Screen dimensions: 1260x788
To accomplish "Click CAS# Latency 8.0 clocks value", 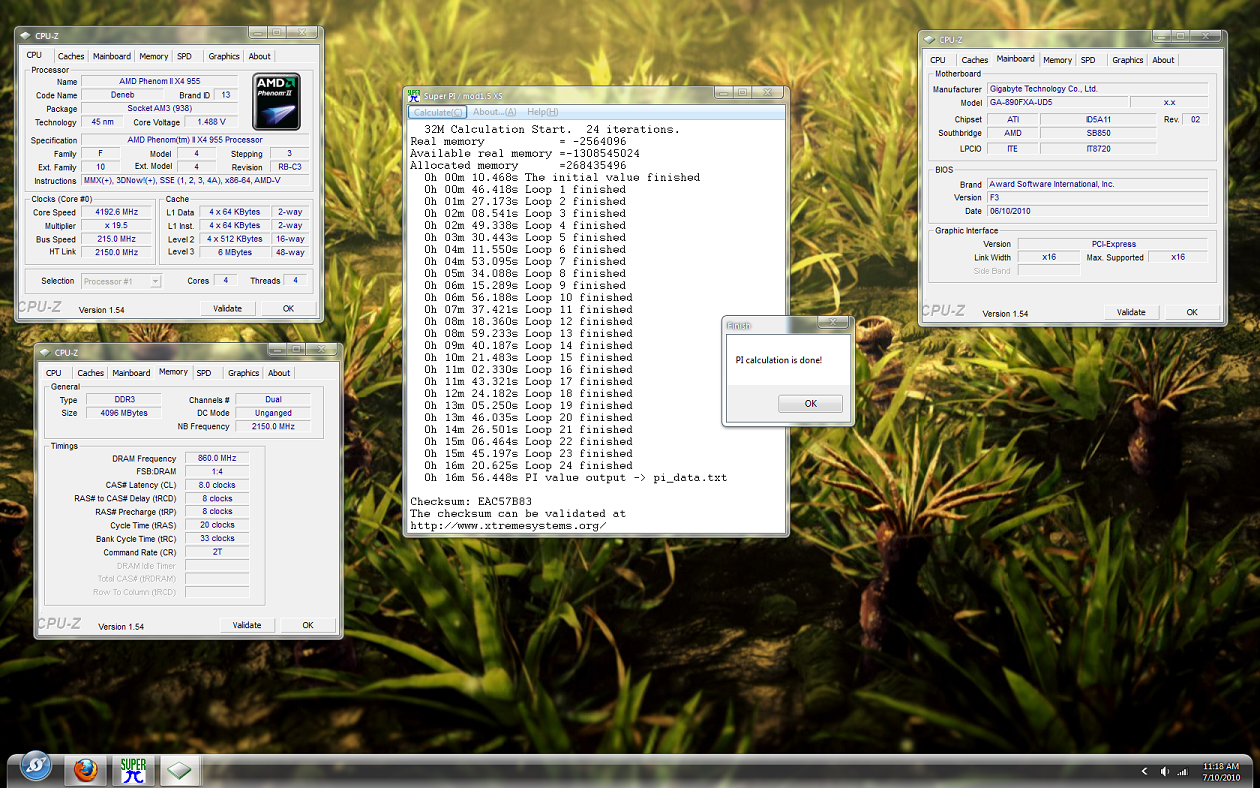I will [215, 485].
